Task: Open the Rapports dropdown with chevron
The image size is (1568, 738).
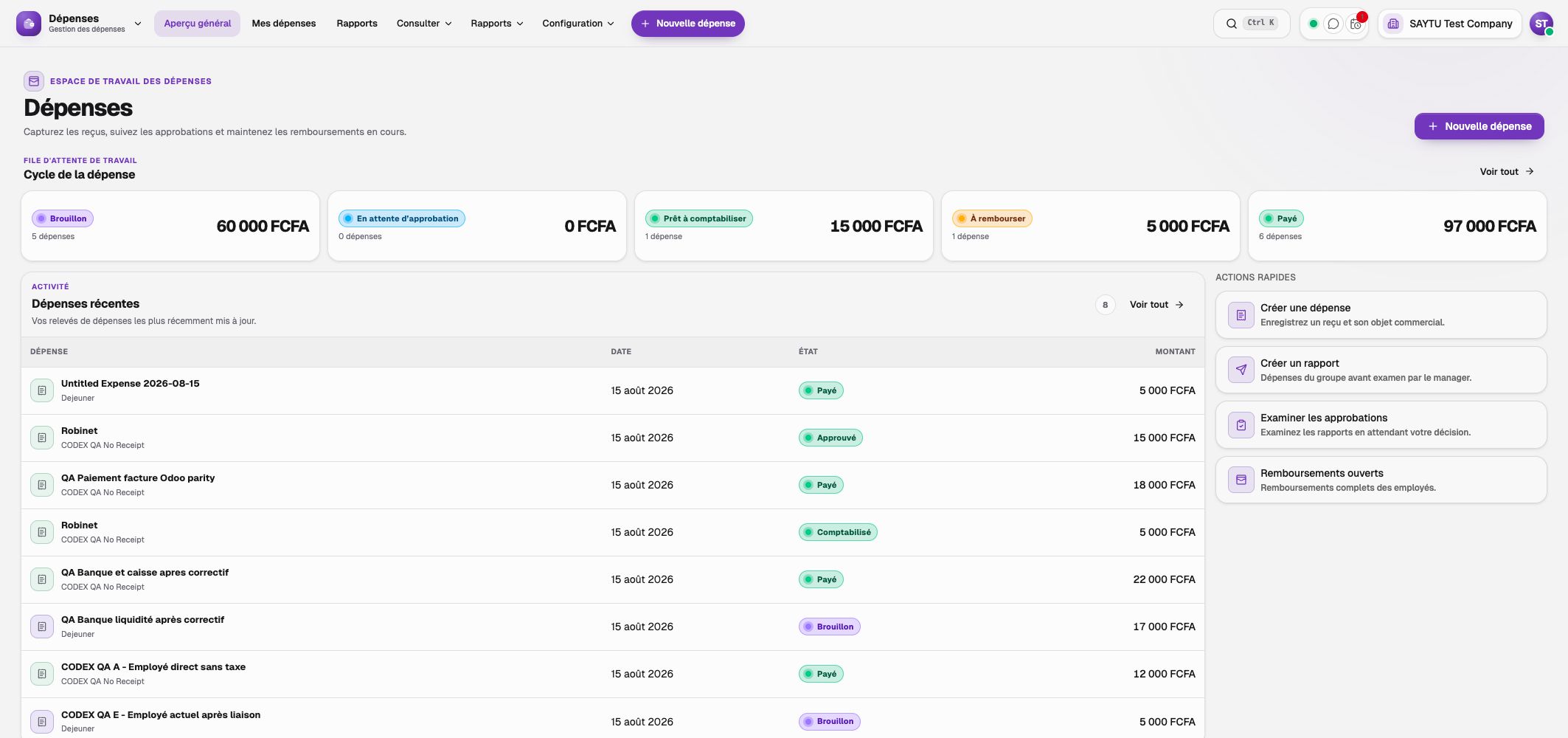Action: pyautogui.click(x=497, y=24)
